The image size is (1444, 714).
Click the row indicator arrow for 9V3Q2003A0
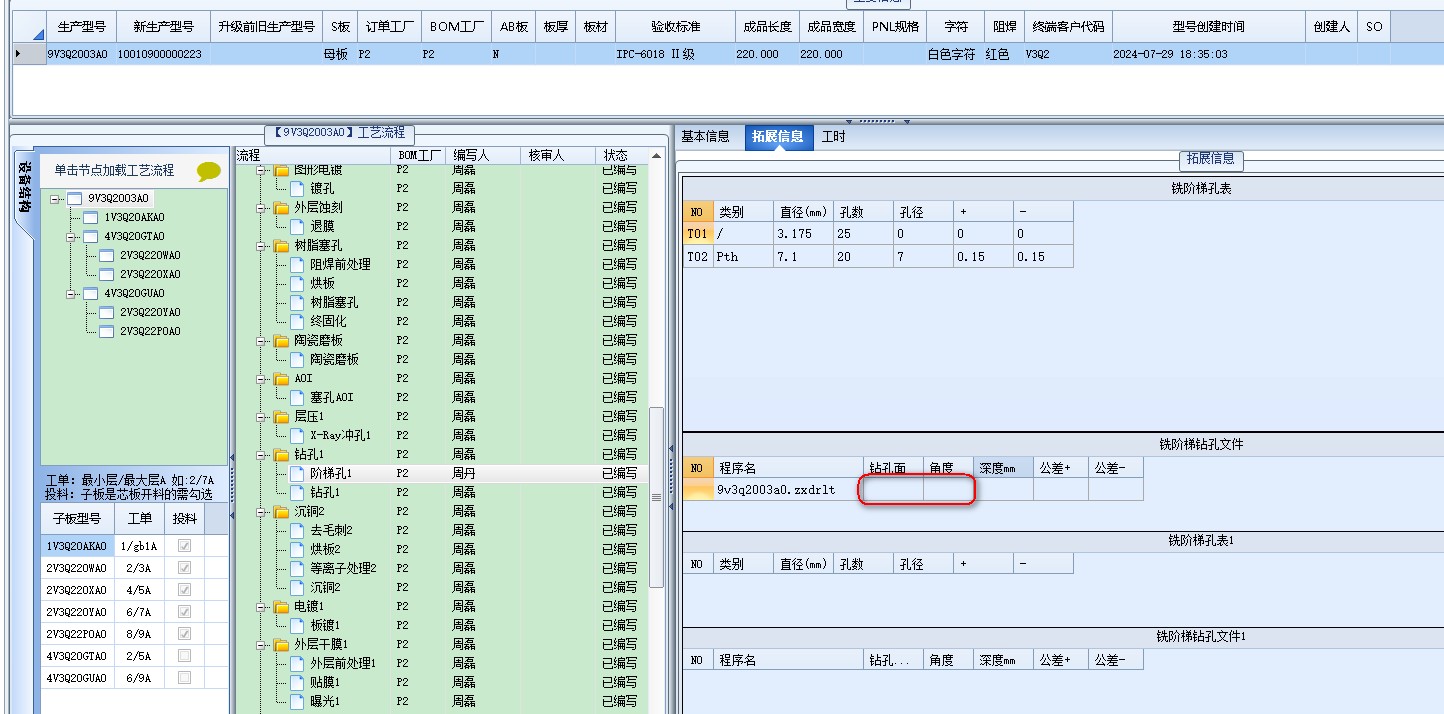(x=18, y=54)
